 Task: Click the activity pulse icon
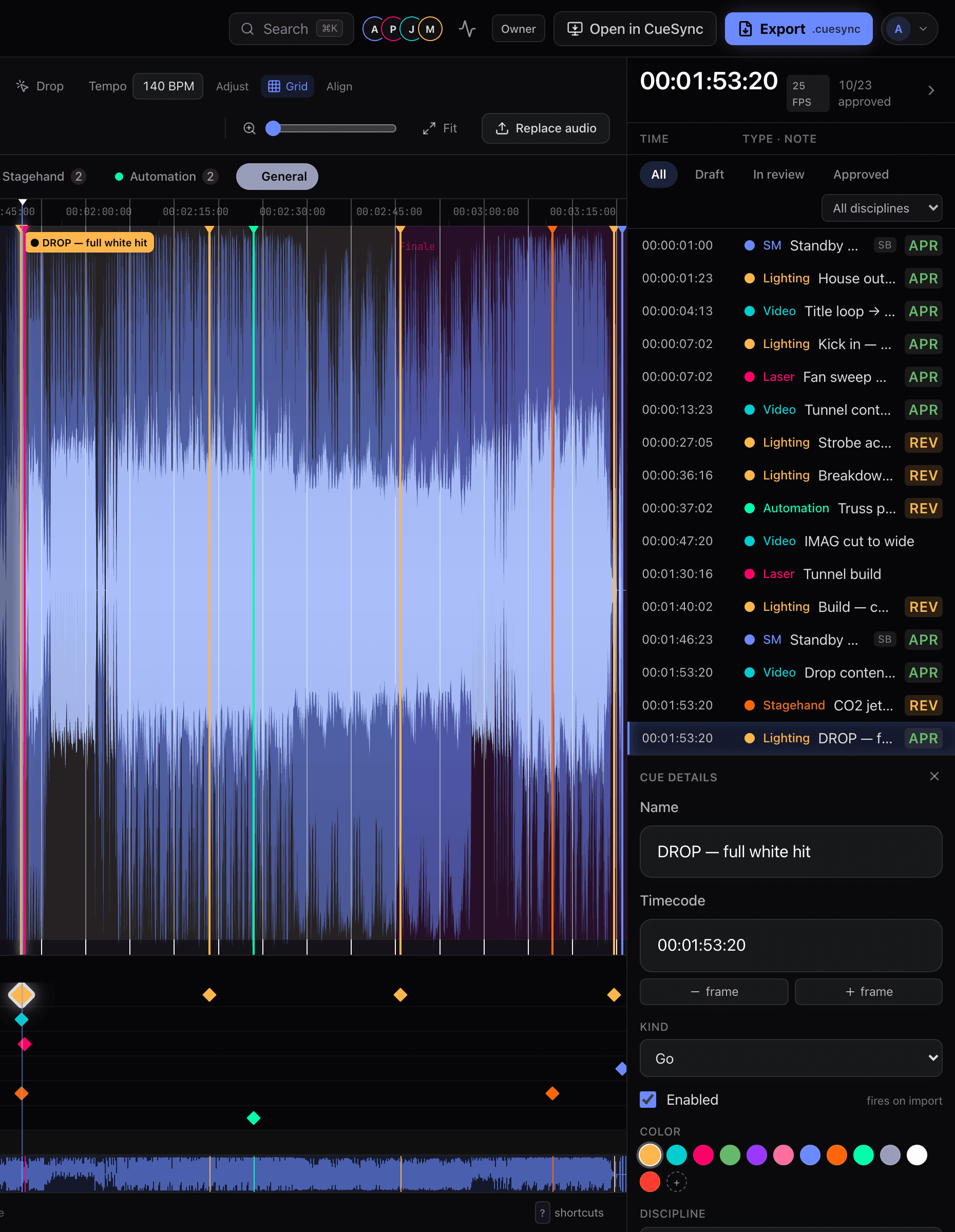click(x=467, y=29)
